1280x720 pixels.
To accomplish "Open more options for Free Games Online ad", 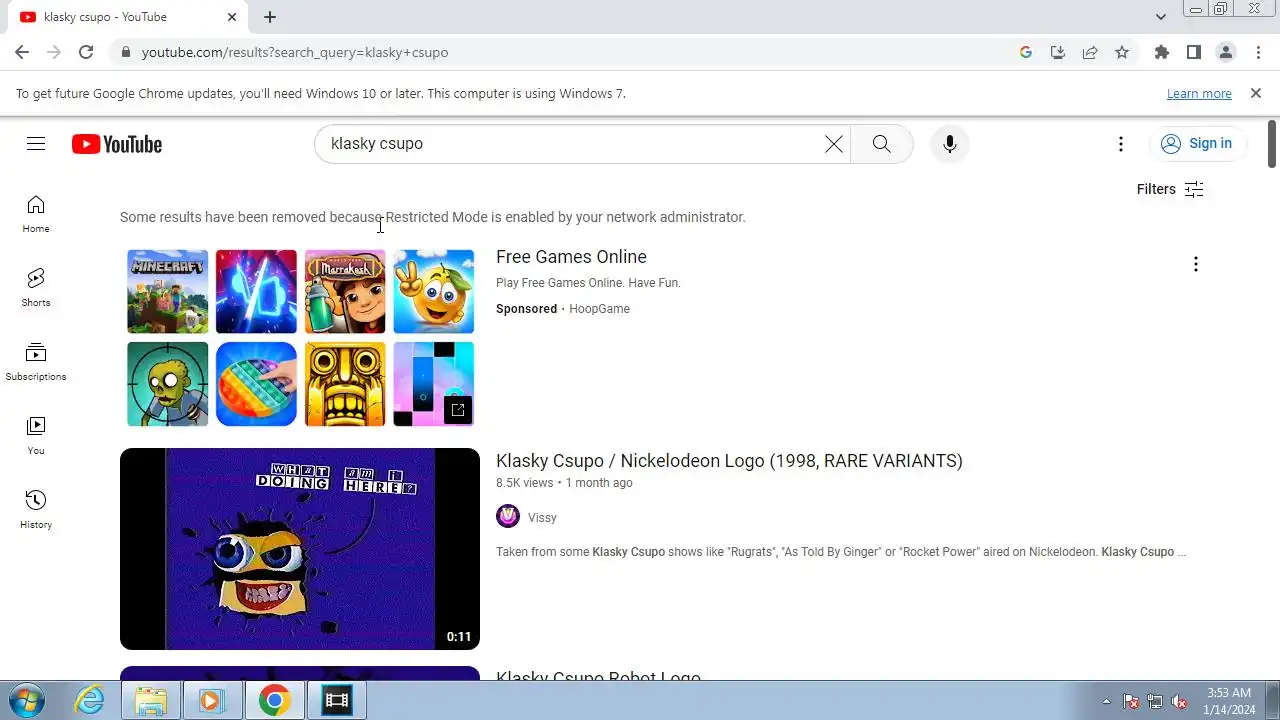I will coord(1195,264).
